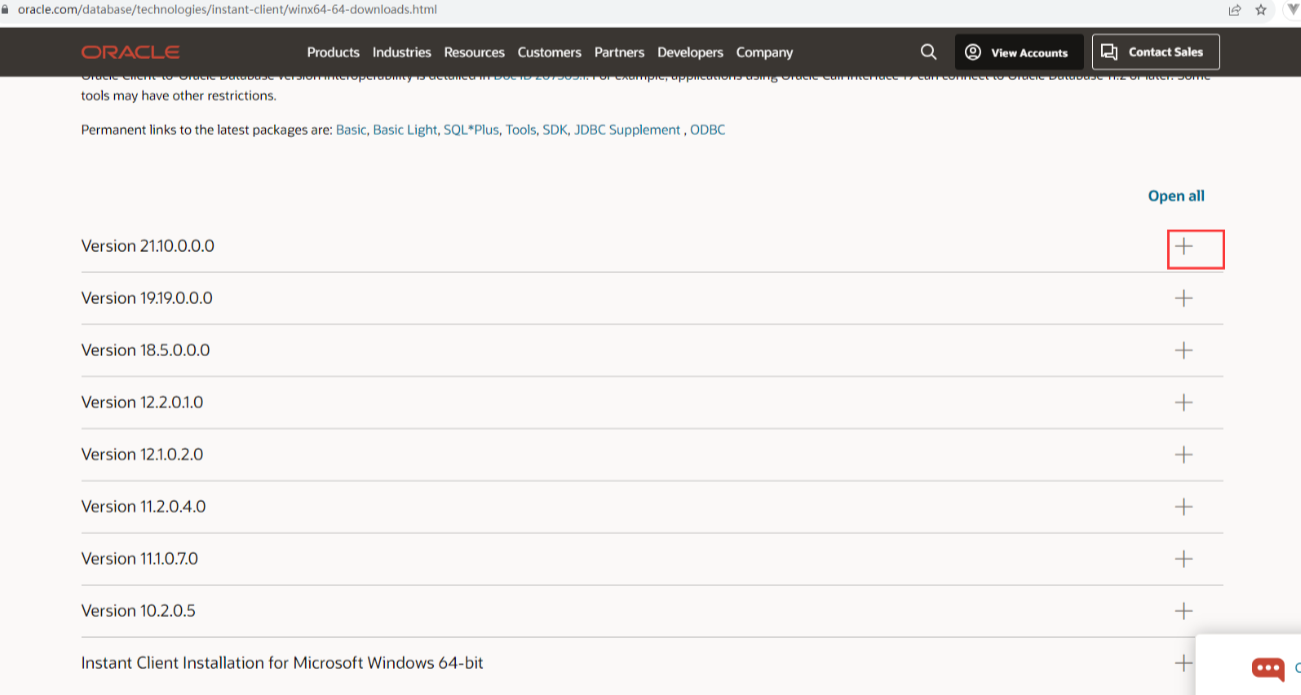
Task: Bookmark page with star icon
Action: 1261,10
